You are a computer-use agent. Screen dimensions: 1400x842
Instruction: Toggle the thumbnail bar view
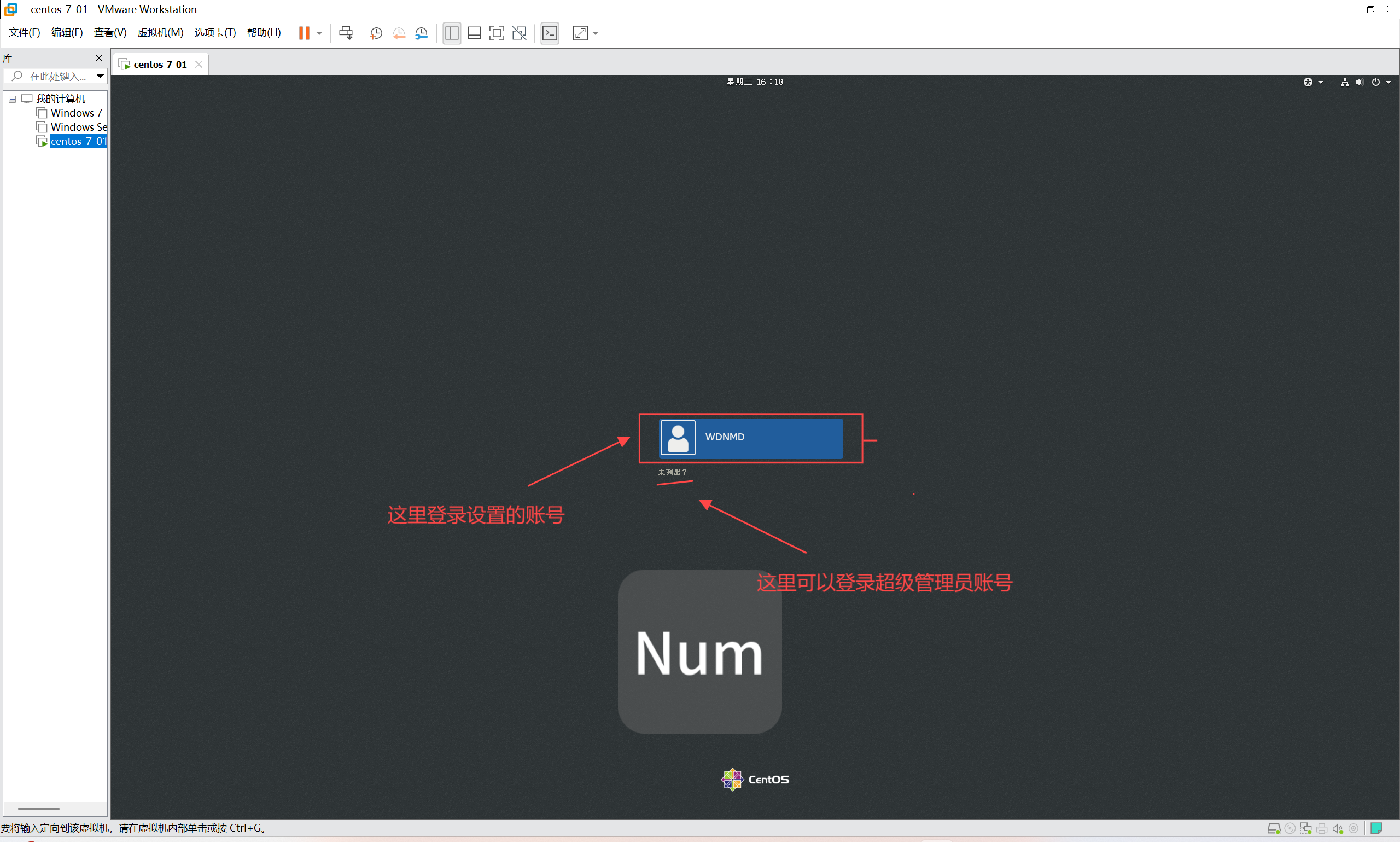474,33
